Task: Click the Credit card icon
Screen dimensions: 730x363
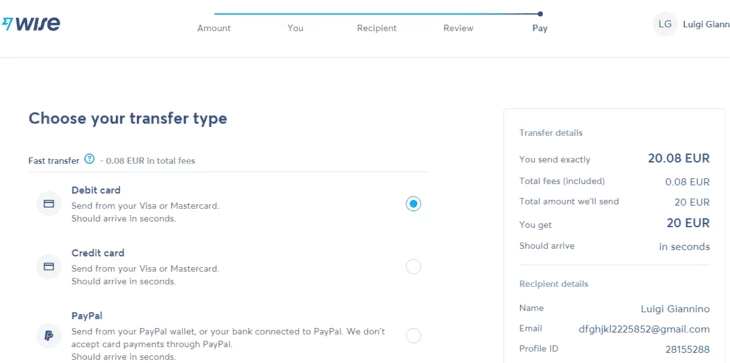Action: (49, 267)
